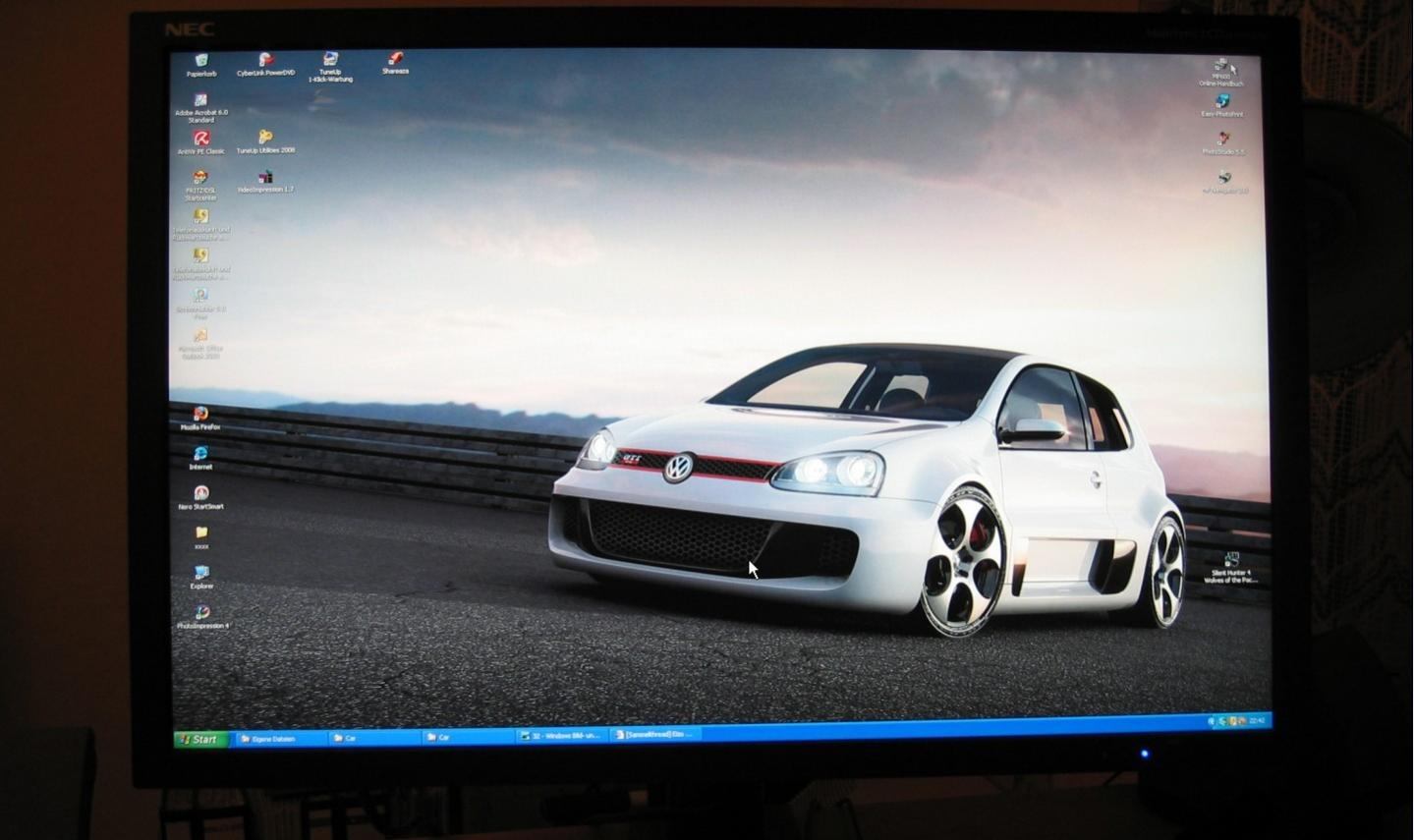The width and height of the screenshot is (1414, 840).
Task: Launch the Shareaza desktop icon
Action: coord(395,64)
